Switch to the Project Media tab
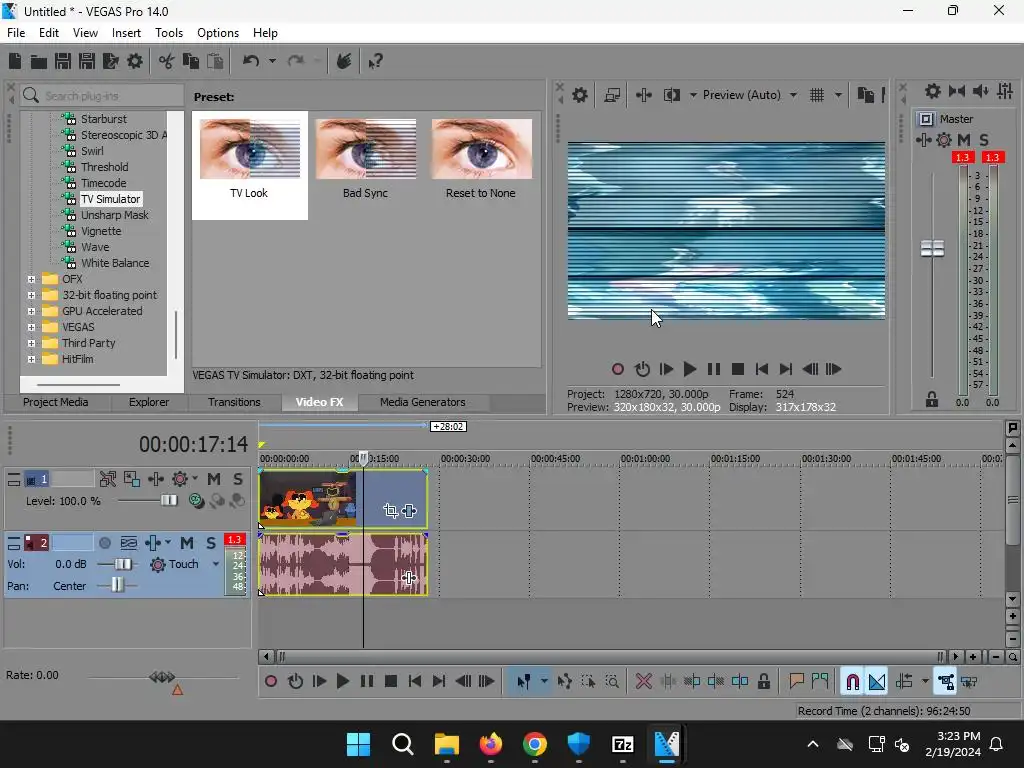Image resolution: width=1024 pixels, height=768 pixels. tap(56, 402)
